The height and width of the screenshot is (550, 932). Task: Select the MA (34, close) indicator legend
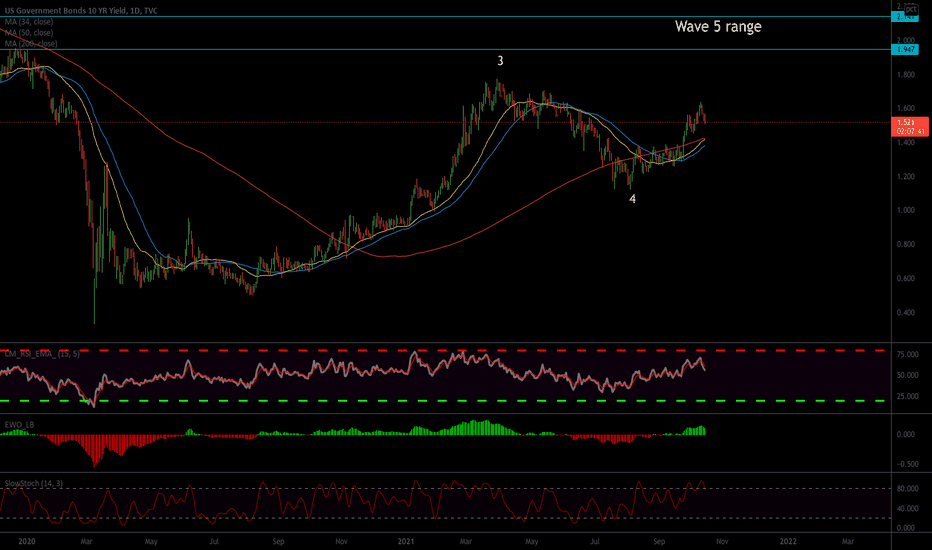click(29, 22)
